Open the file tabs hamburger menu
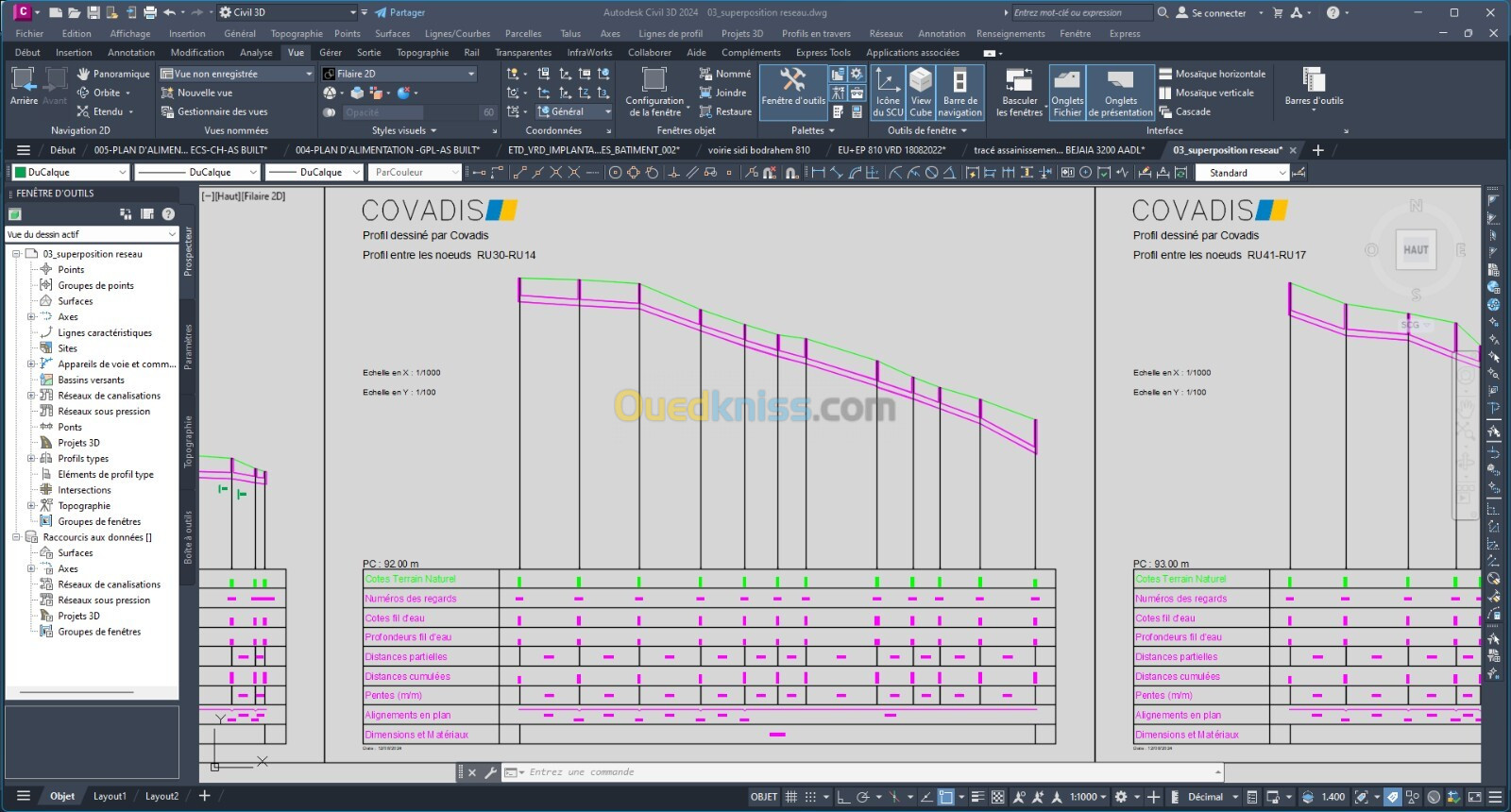This screenshot has height=812, width=1511. [x=24, y=150]
